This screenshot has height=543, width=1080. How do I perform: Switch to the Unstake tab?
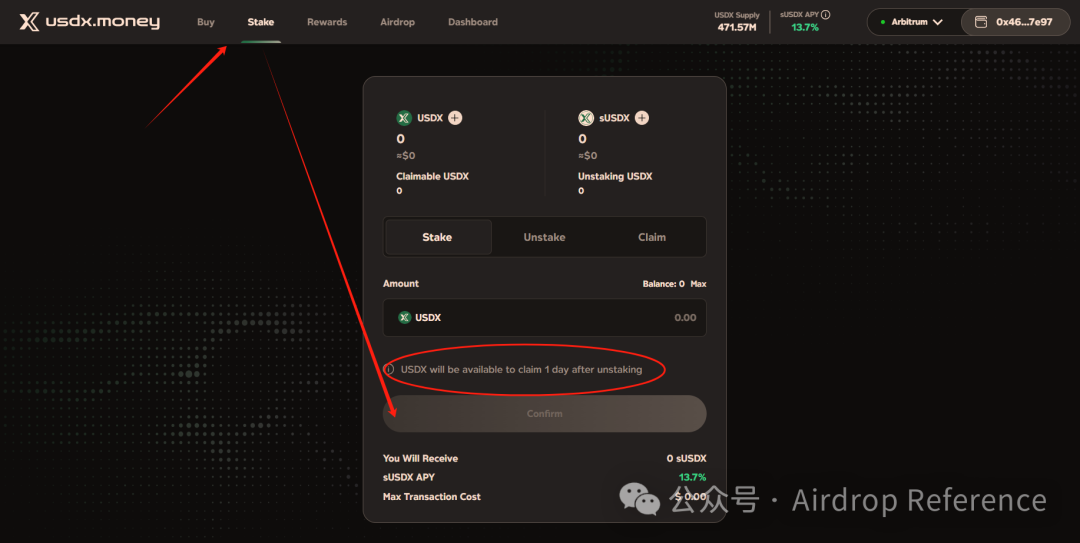click(544, 238)
